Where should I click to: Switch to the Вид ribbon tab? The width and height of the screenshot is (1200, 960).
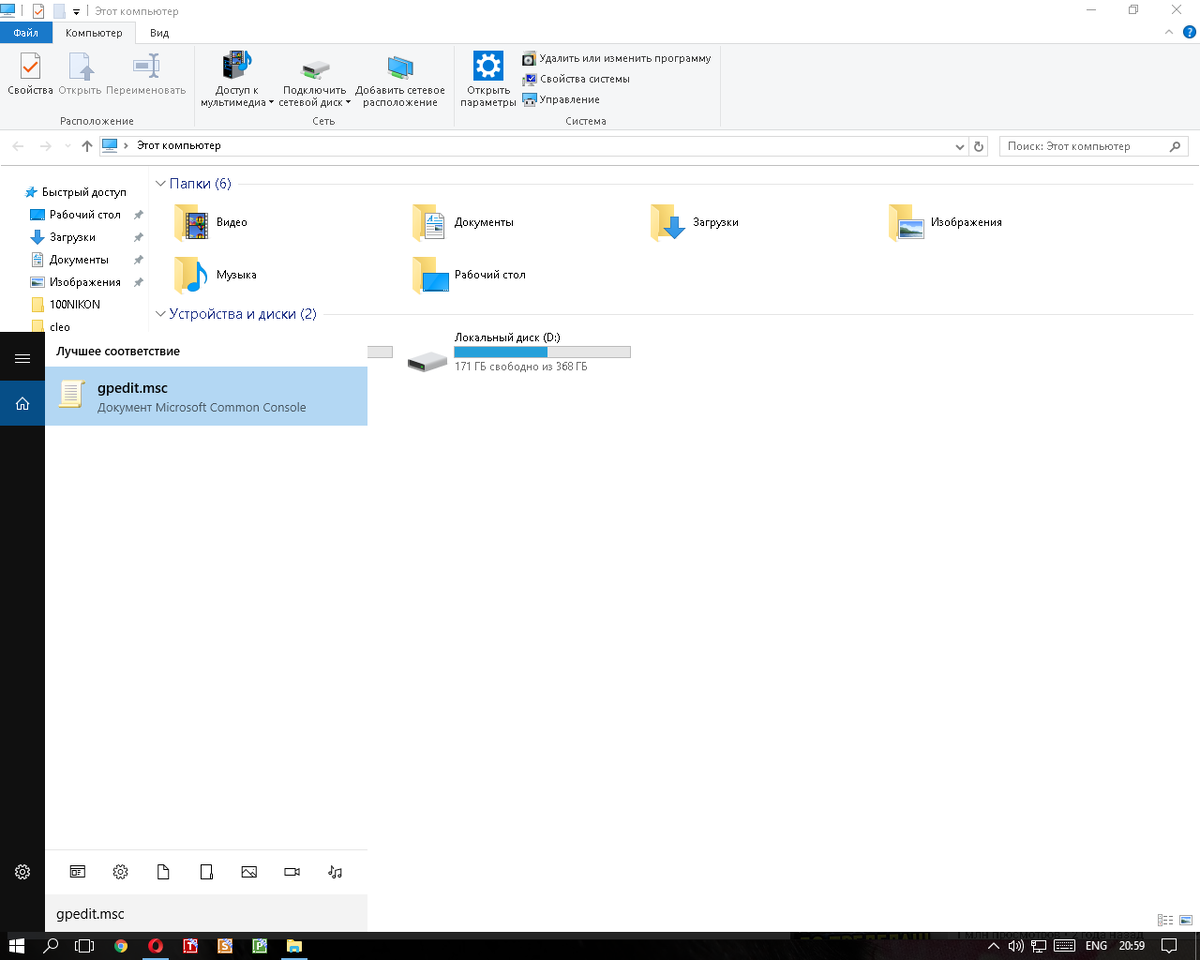[159, 33]
